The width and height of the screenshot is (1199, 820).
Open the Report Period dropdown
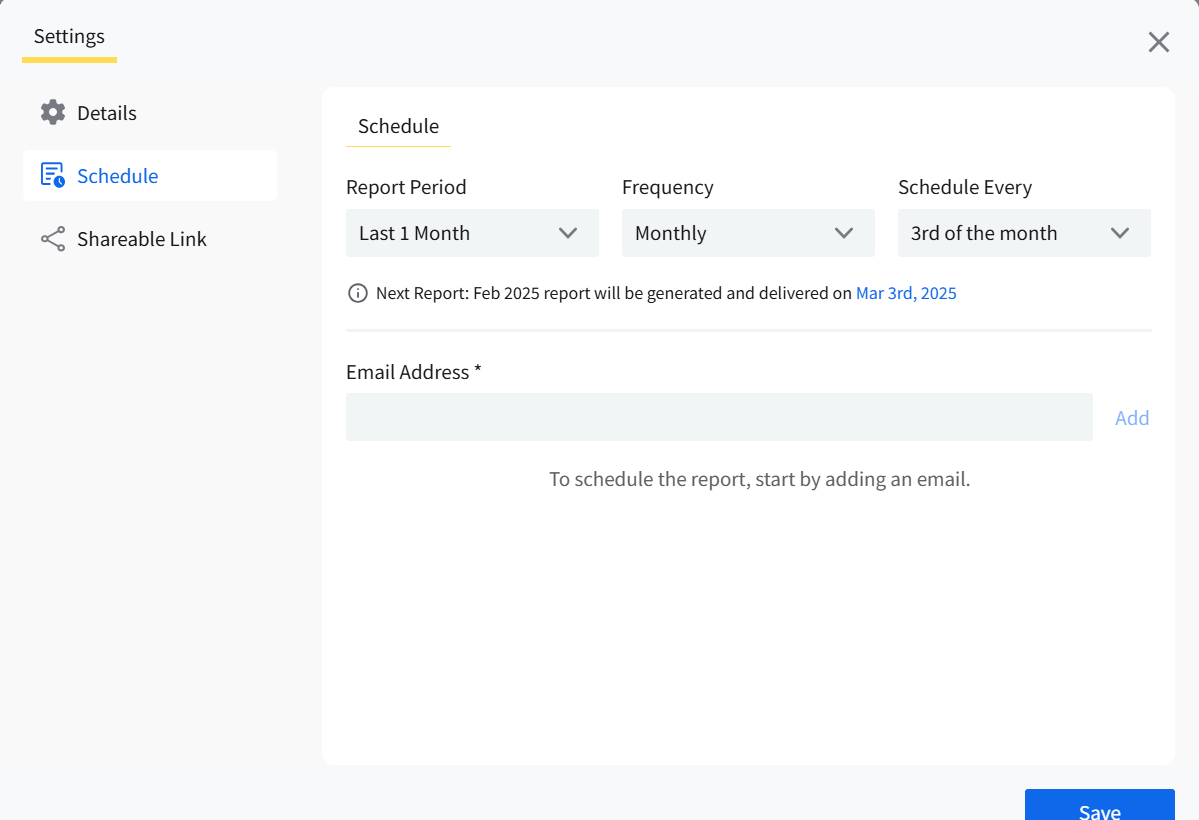tap(471, 233)
